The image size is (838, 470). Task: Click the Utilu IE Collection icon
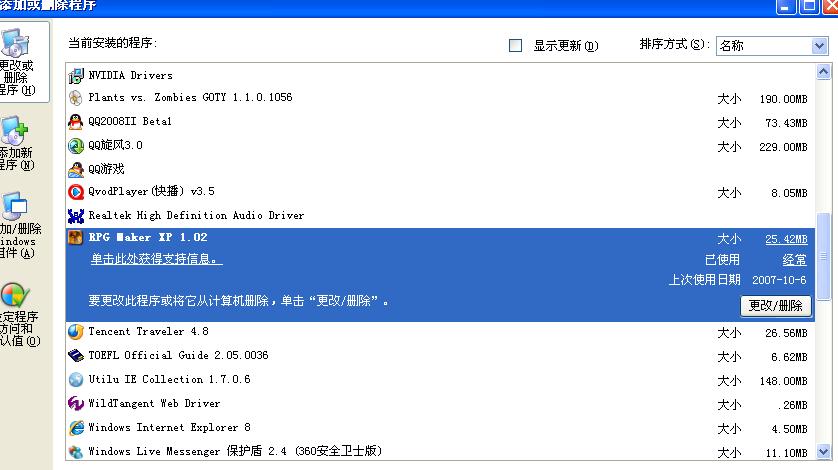[x=76, y=380]
